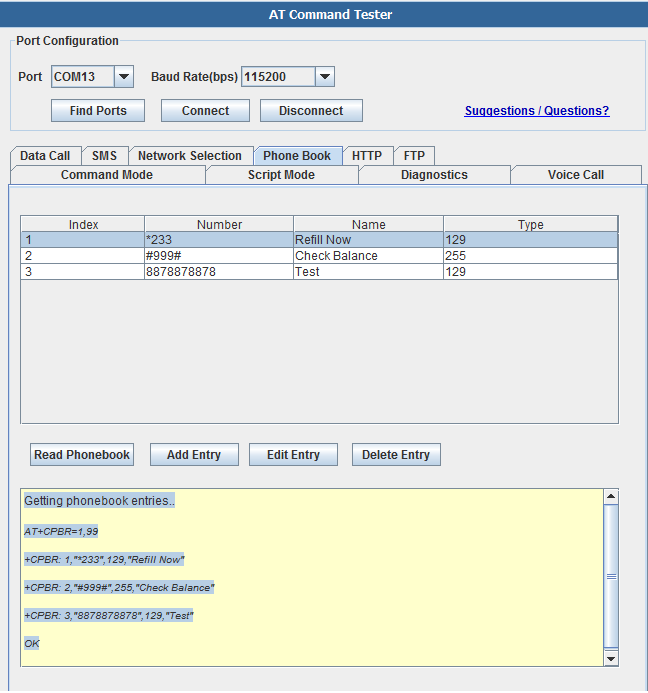Viewport: 648px width, 693px height.
Task: Click the Read Phonebook button
Action: (82, 455)
